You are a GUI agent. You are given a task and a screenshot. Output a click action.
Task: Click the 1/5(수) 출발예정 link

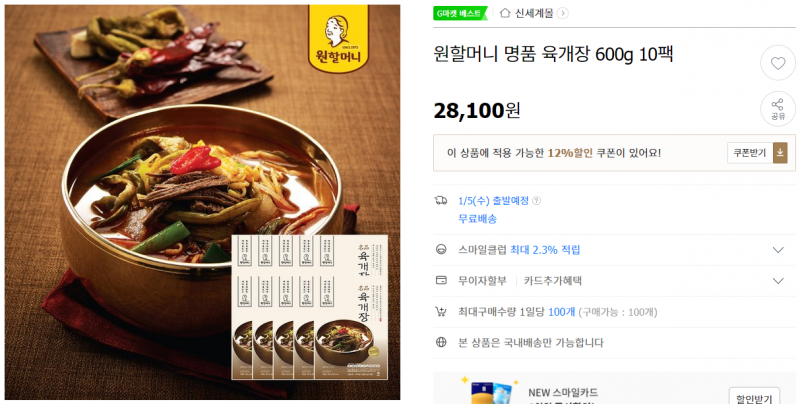(x=493, y=201)
